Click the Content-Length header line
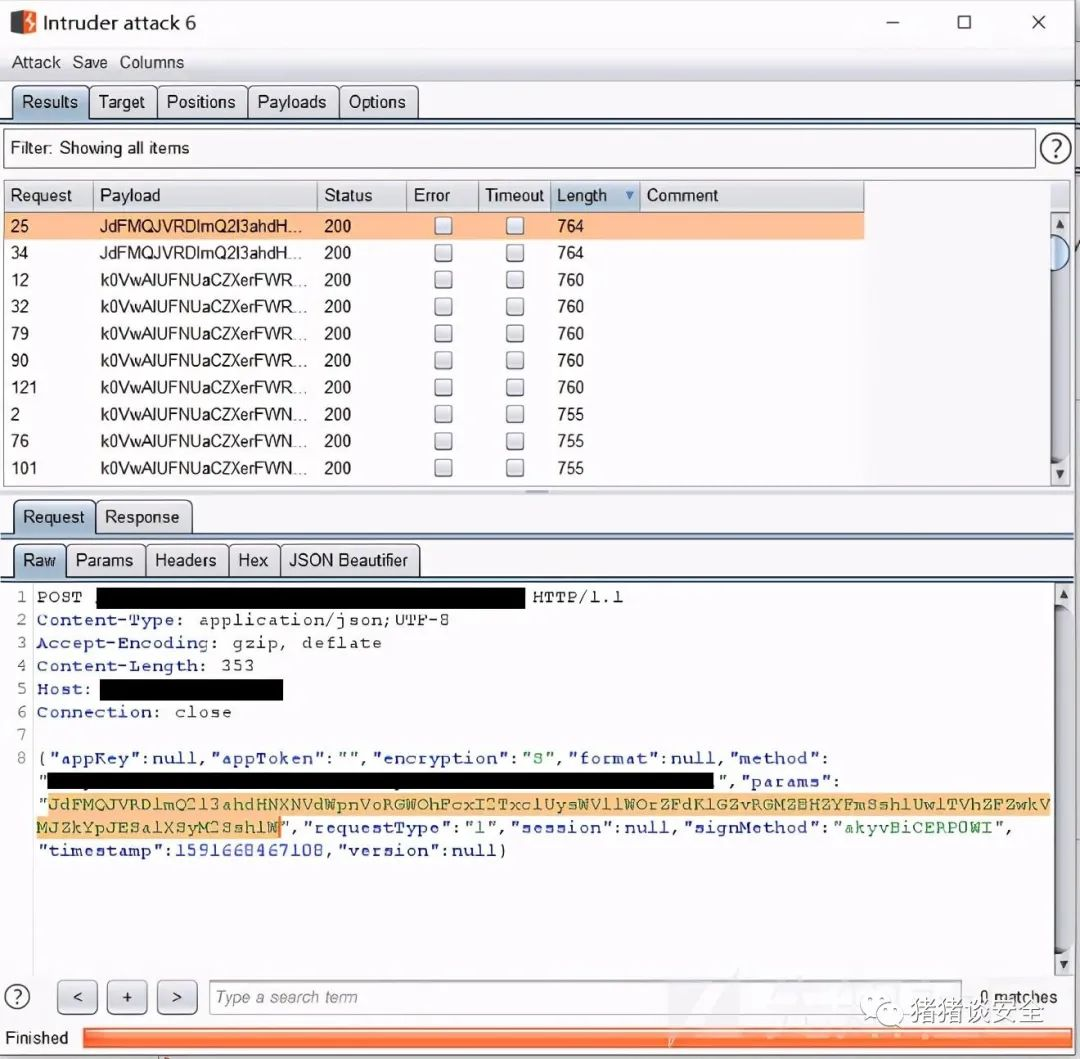 pos(145,666)
